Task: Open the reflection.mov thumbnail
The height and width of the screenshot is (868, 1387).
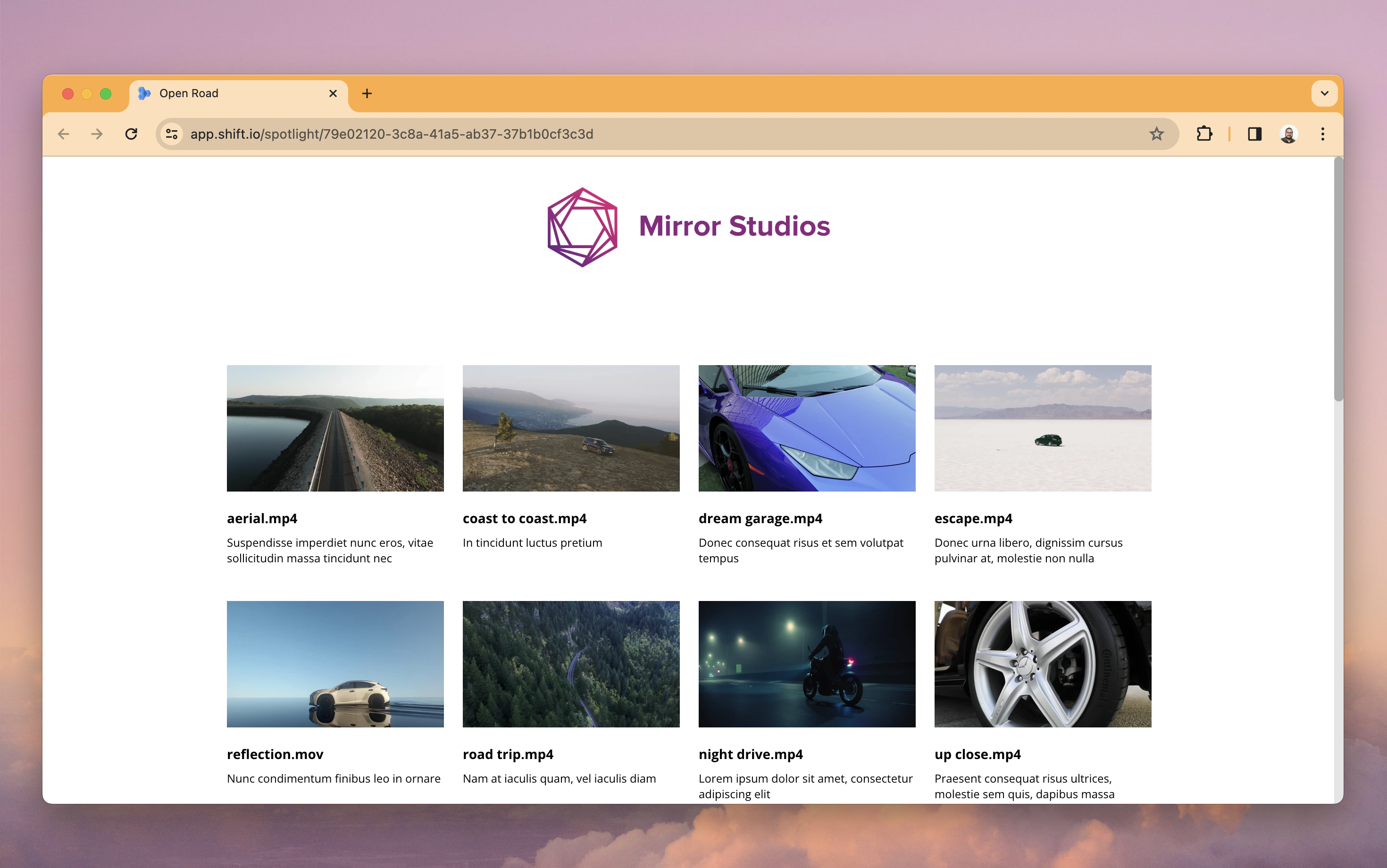Action: (335, 664)
